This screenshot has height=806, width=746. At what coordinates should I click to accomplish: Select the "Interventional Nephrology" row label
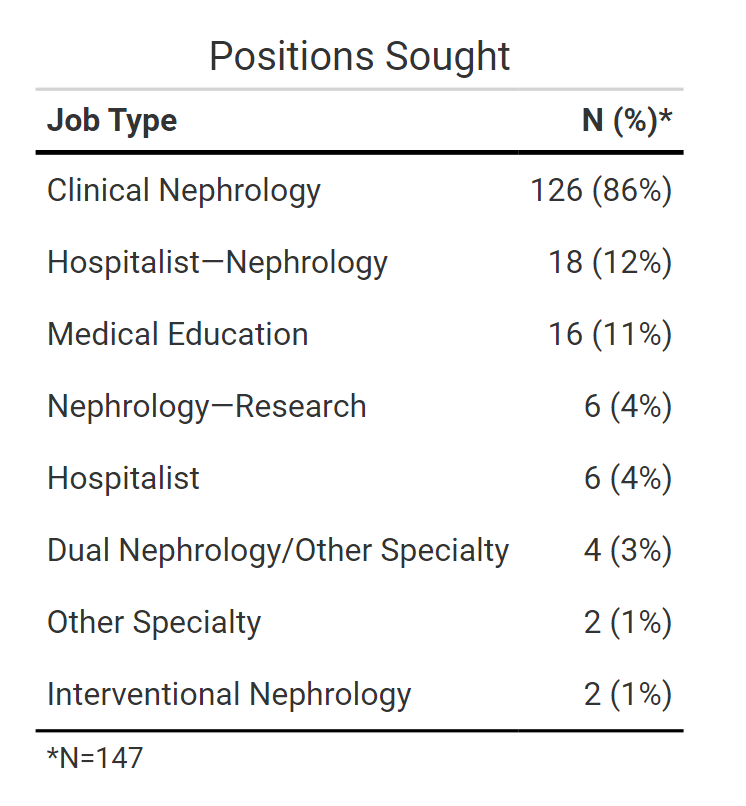click(x=229, y=694)
